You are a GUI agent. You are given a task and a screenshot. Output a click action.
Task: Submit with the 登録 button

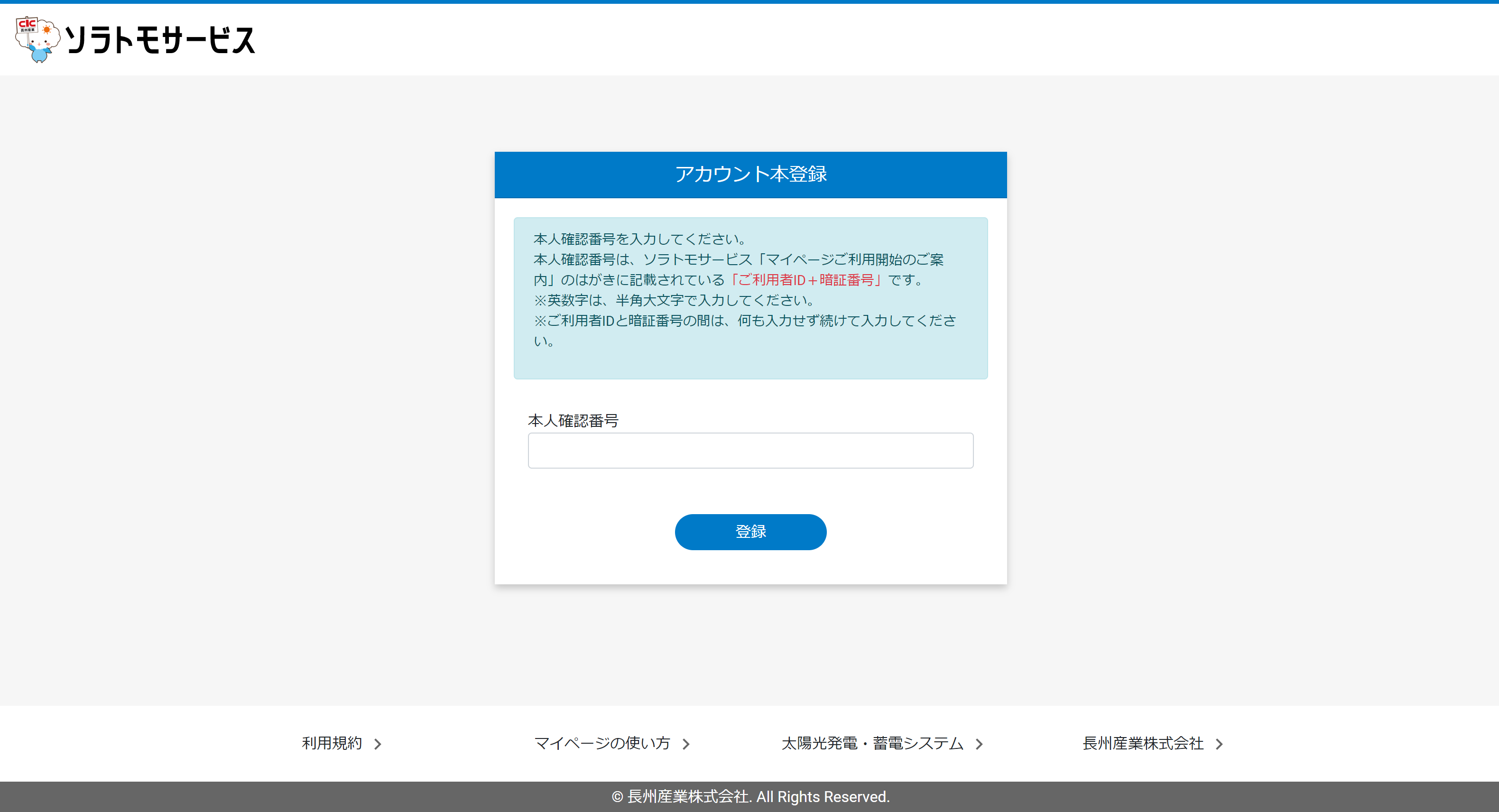[750, 532]
